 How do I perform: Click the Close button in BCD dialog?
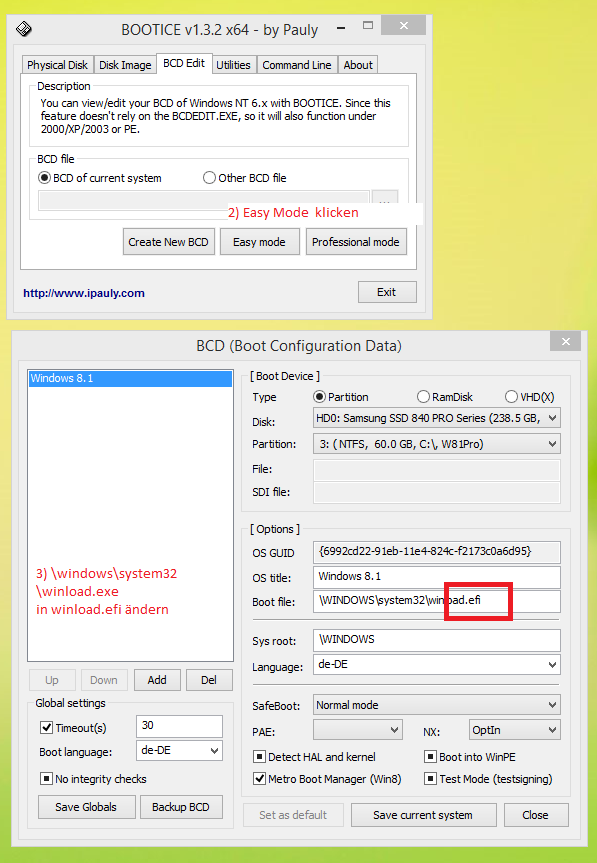[535, 815]
